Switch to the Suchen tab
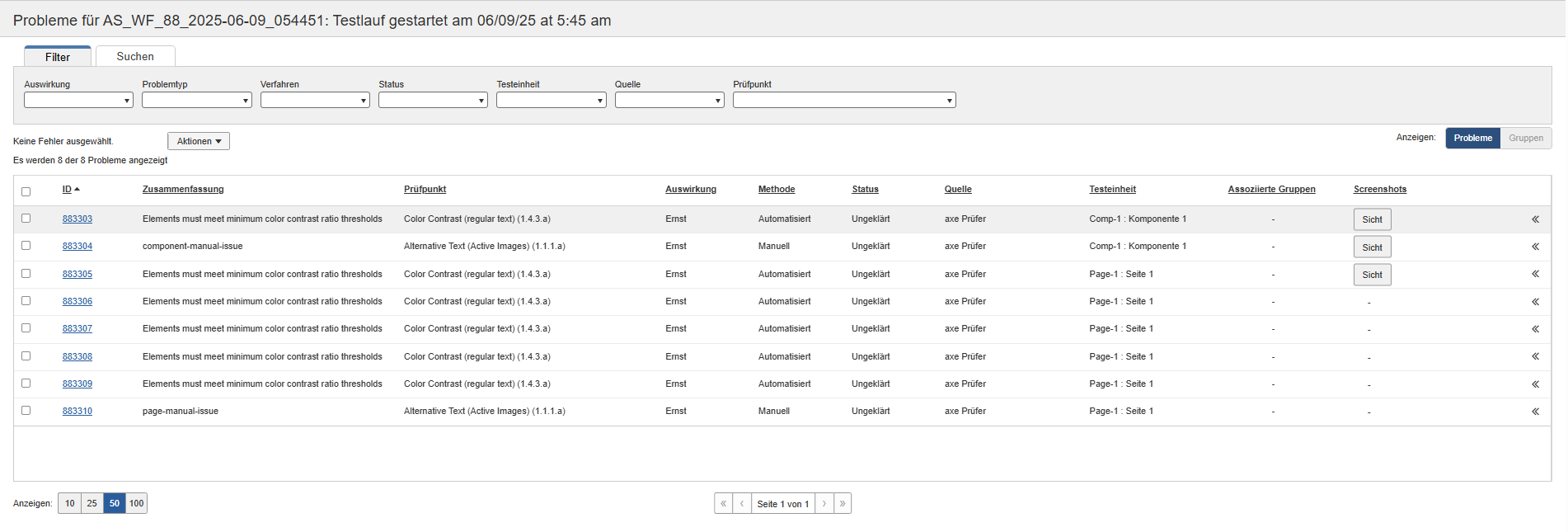Image resolution: width=1568 pixels, height=532 pixels. click(135, 57)
